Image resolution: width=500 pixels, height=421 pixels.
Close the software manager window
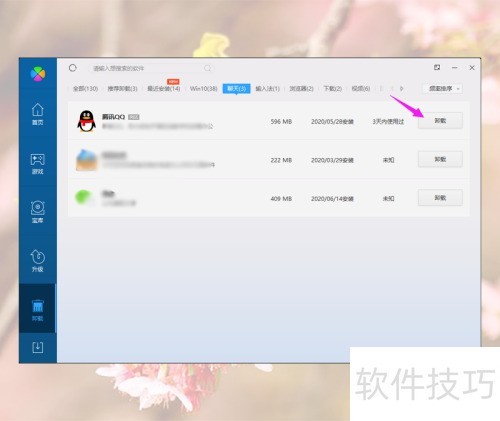pos(472,68)
